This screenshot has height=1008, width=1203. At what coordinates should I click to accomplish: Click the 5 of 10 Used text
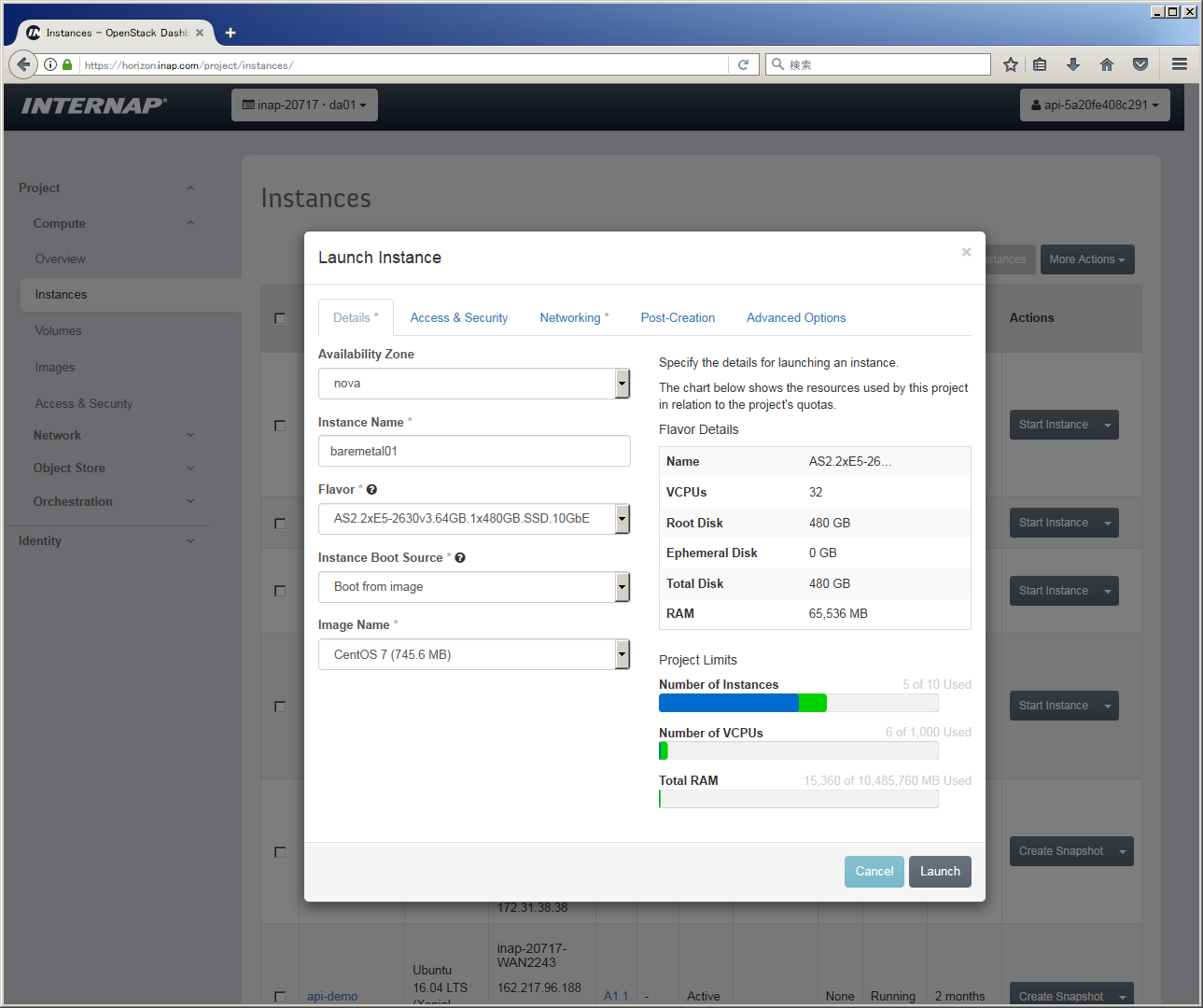pyautogui.click(x=937, y=684)
